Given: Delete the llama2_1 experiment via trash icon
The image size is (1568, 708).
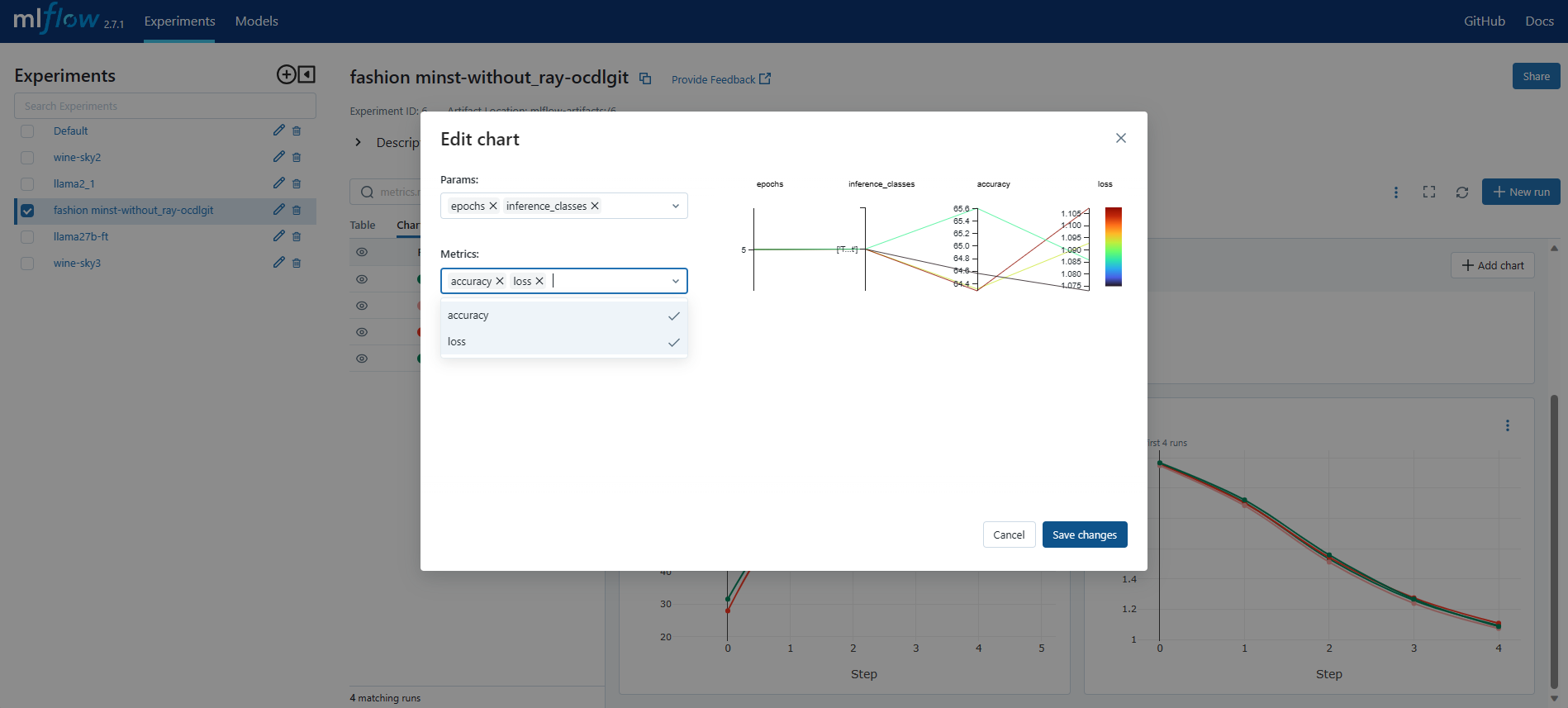Looking at the screenshot, I should [297, 183].
